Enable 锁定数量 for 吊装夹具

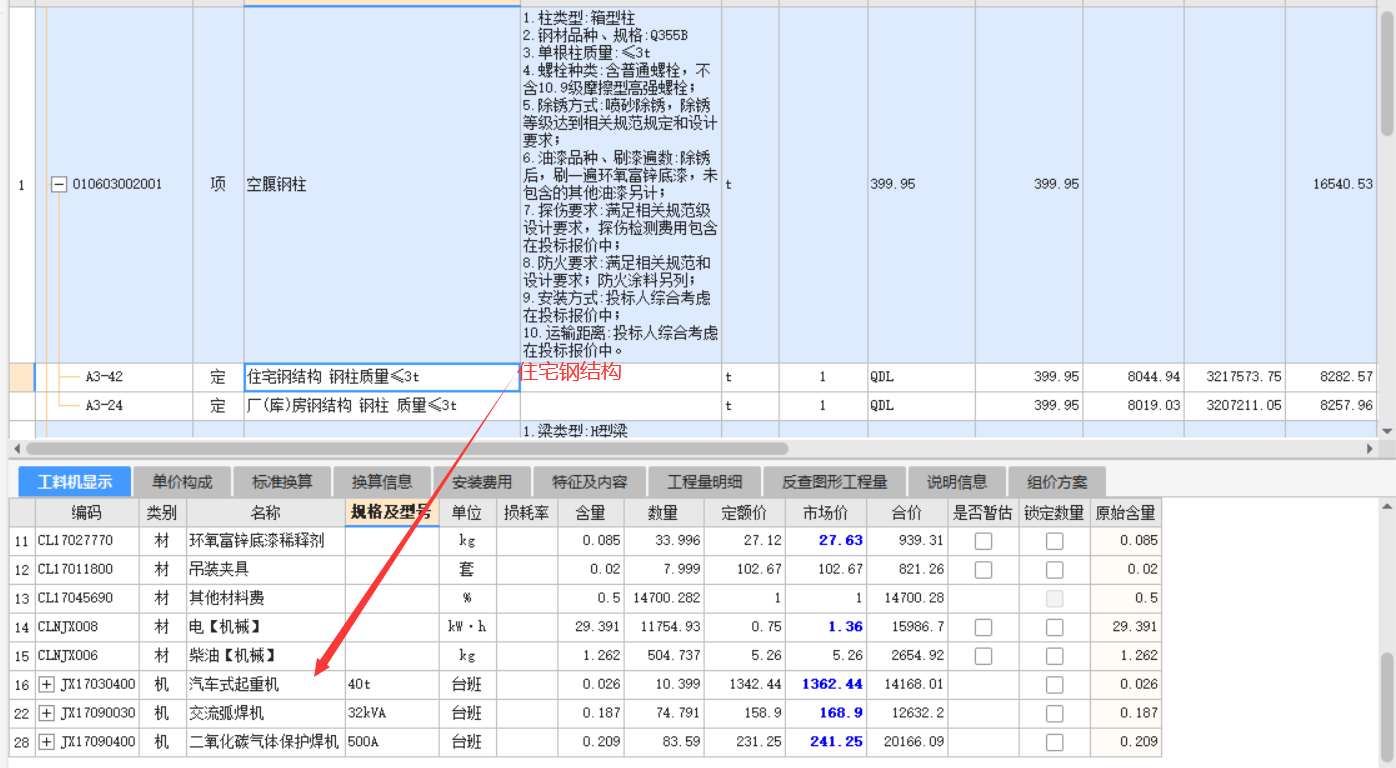point(1054,570)
